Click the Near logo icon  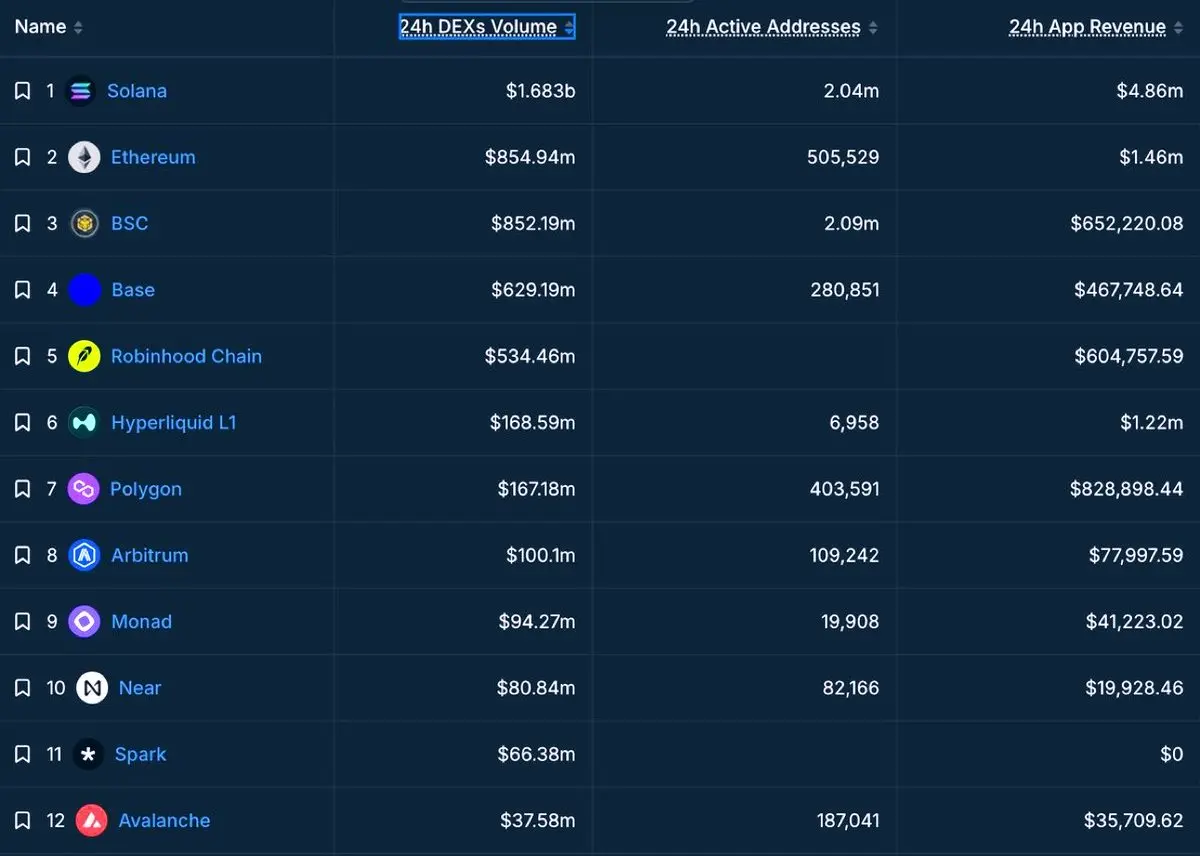[92, 688]
